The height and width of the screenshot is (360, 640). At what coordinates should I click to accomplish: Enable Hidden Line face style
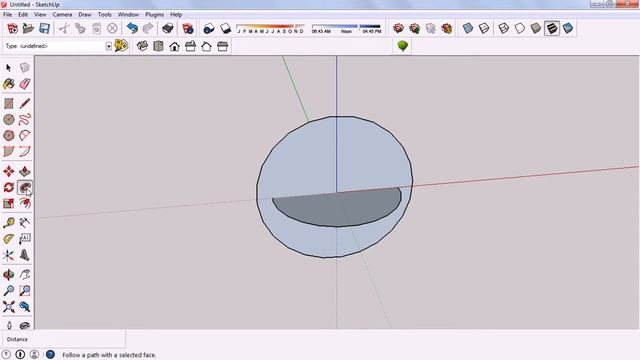pyautogui.click(x=520, y=28)
